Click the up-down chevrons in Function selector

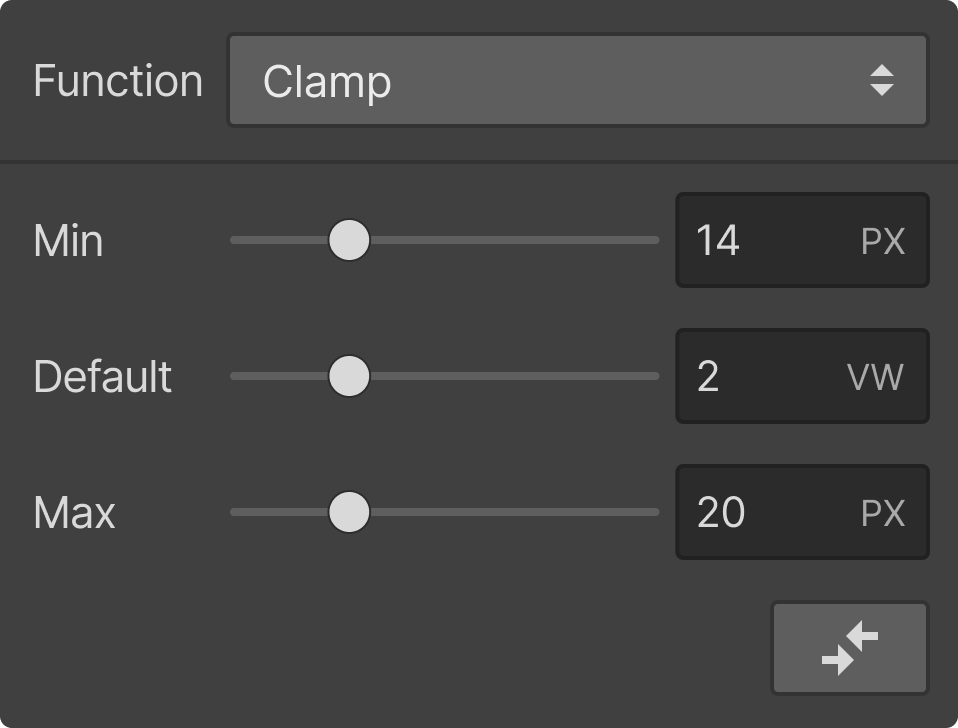point(882,80)
